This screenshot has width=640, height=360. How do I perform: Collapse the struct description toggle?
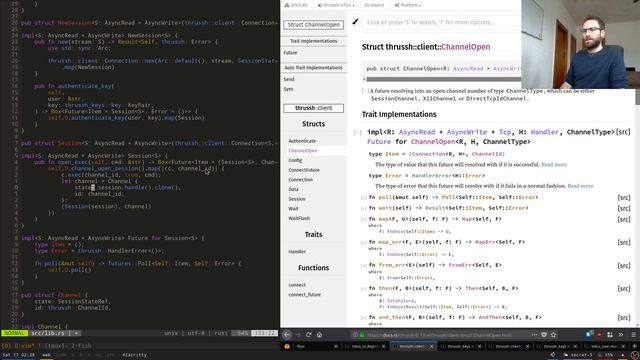[365, 91]
